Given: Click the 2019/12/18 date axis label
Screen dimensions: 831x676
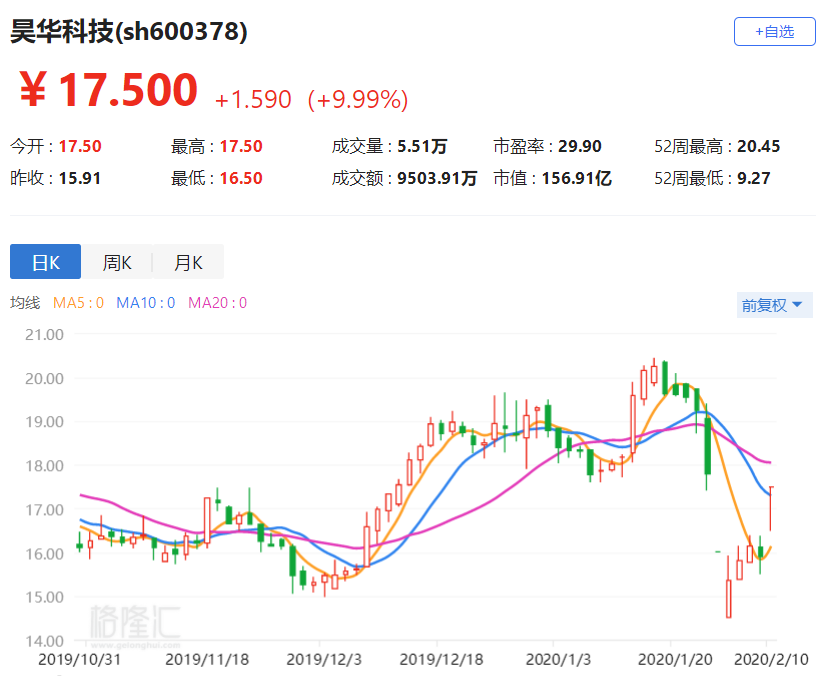Looking at the screenshot, I should [441, 660].
